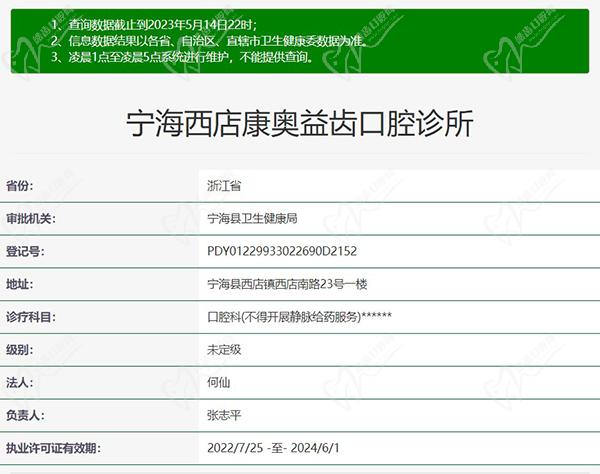
Task: Click the 审批机关 field label
Action: [x=30, y=219]
